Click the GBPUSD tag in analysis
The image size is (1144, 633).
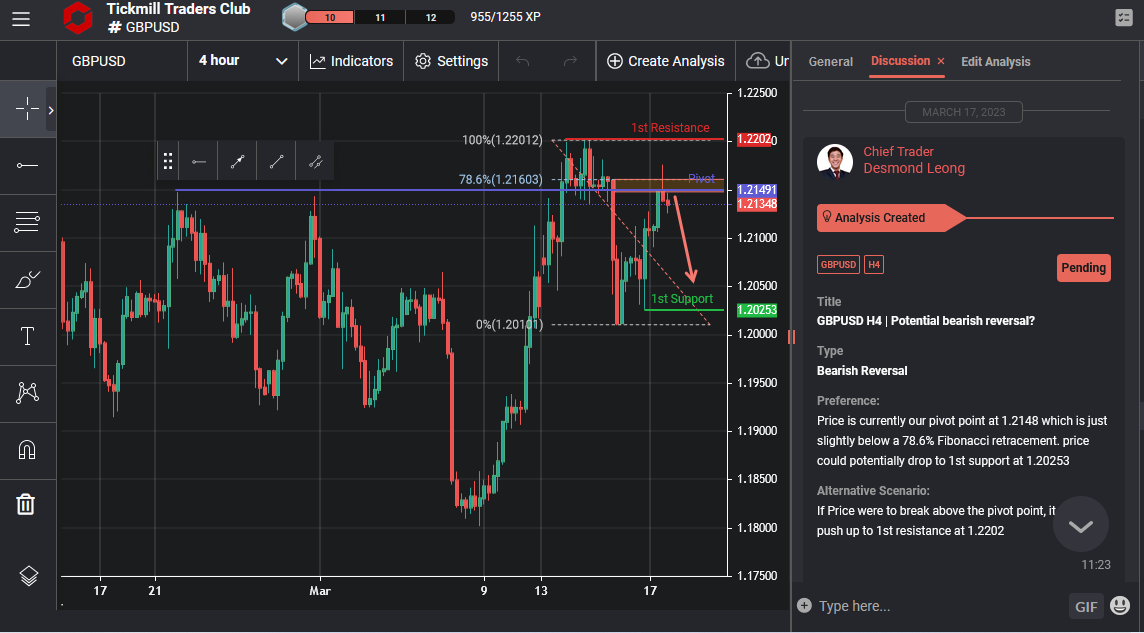(x=838, y=265)
